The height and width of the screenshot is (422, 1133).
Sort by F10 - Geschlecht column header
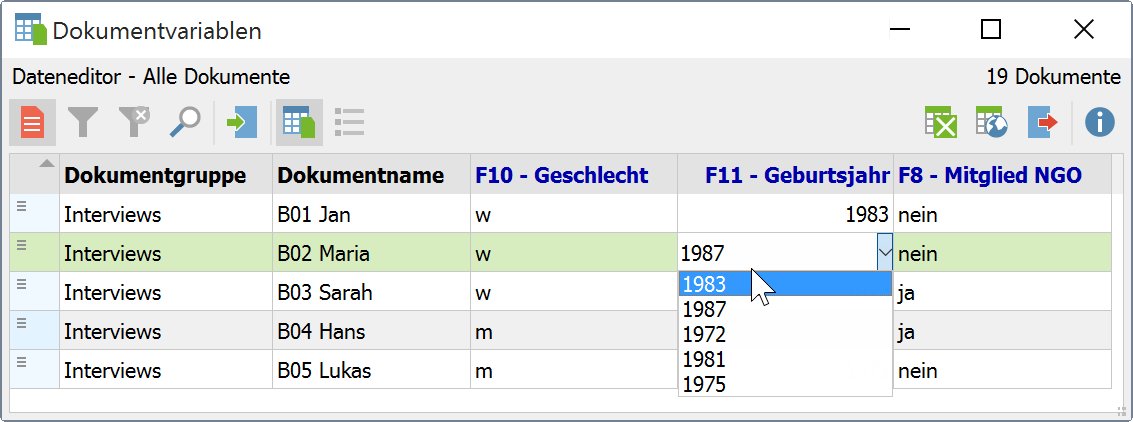(574, 174)
